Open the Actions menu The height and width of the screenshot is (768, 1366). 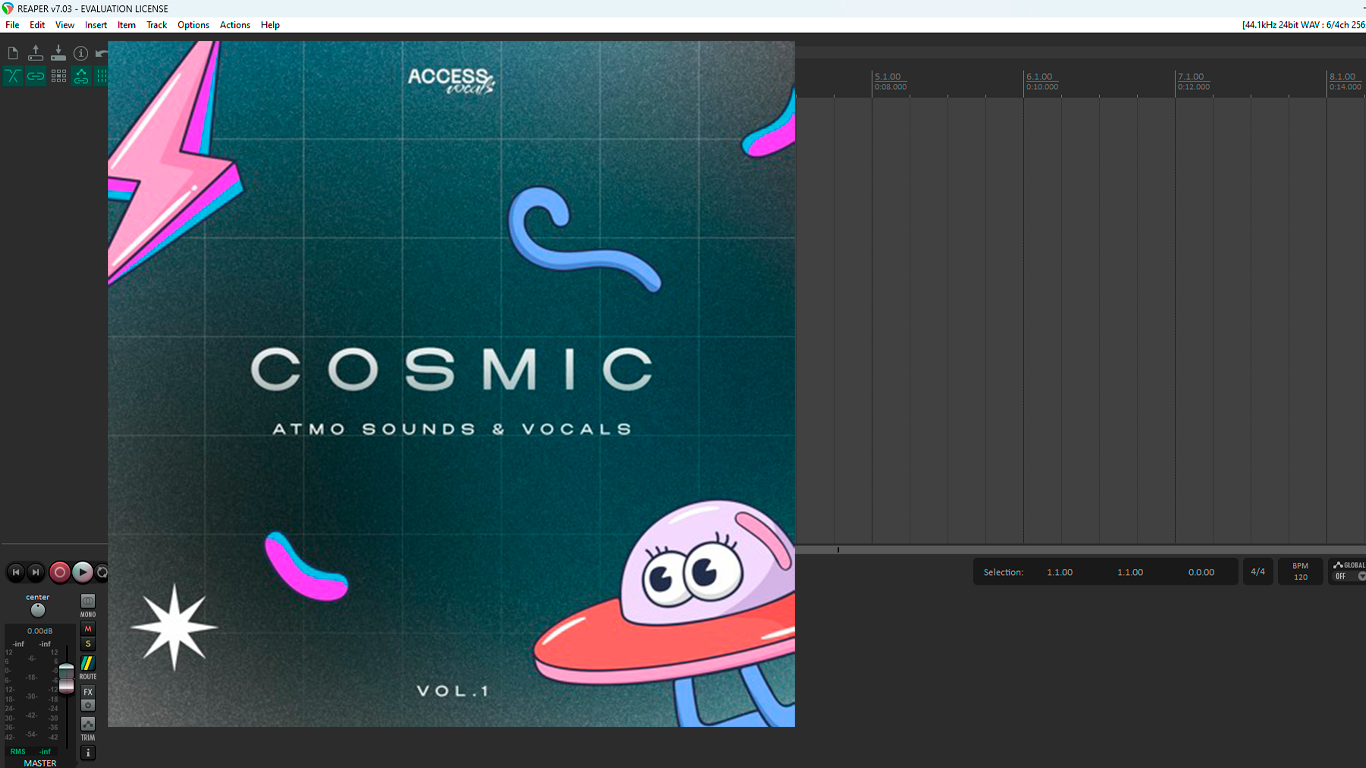tap(235, 25)
